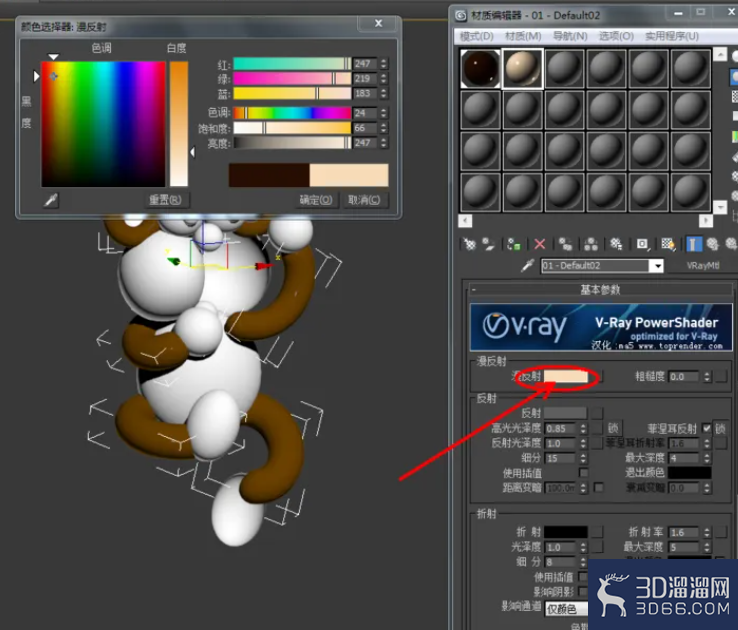Click the 粗糙度 0.0 spinner arrows

[x=707, y=377]
